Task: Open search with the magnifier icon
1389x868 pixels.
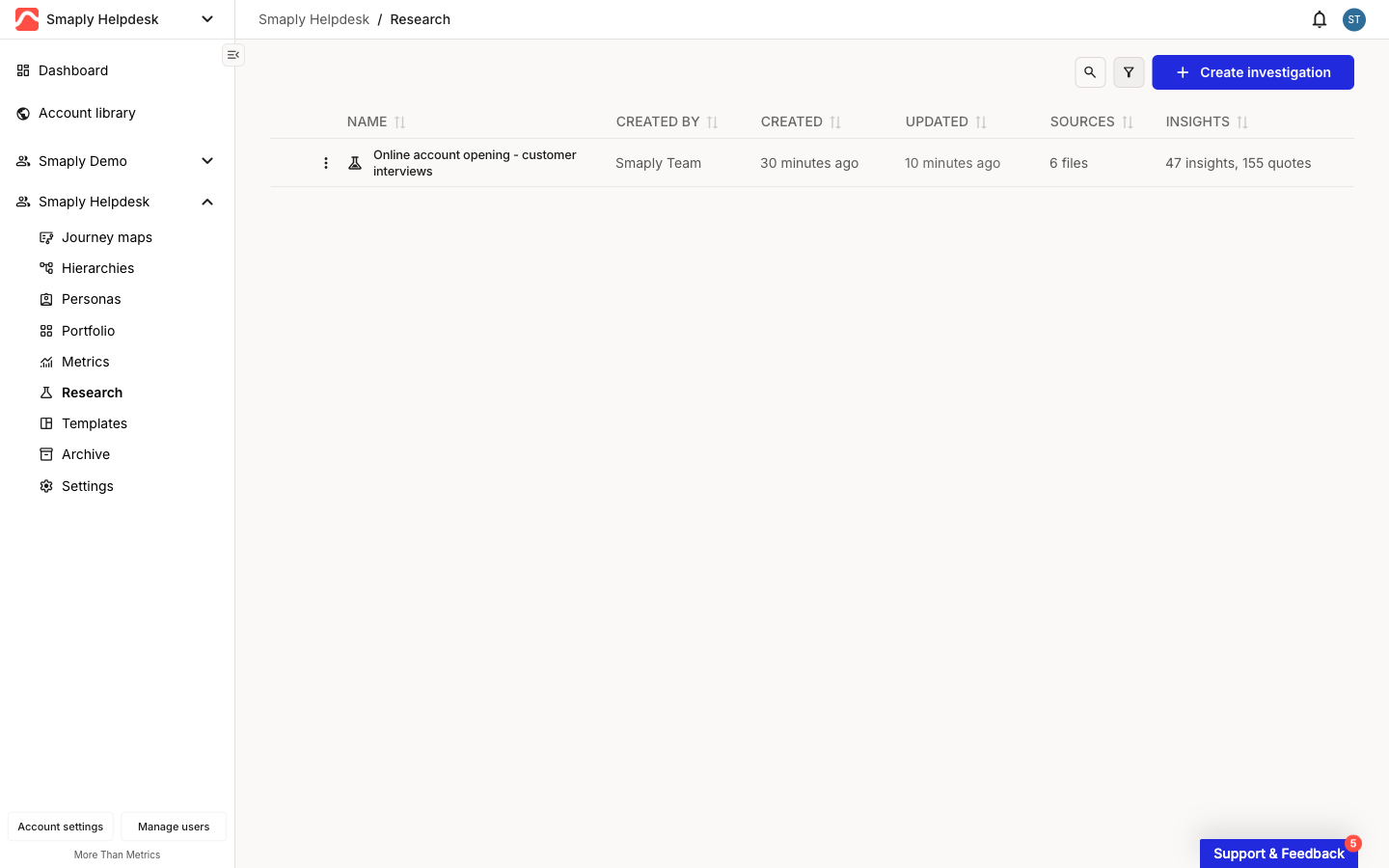Action: point(1090,72)
